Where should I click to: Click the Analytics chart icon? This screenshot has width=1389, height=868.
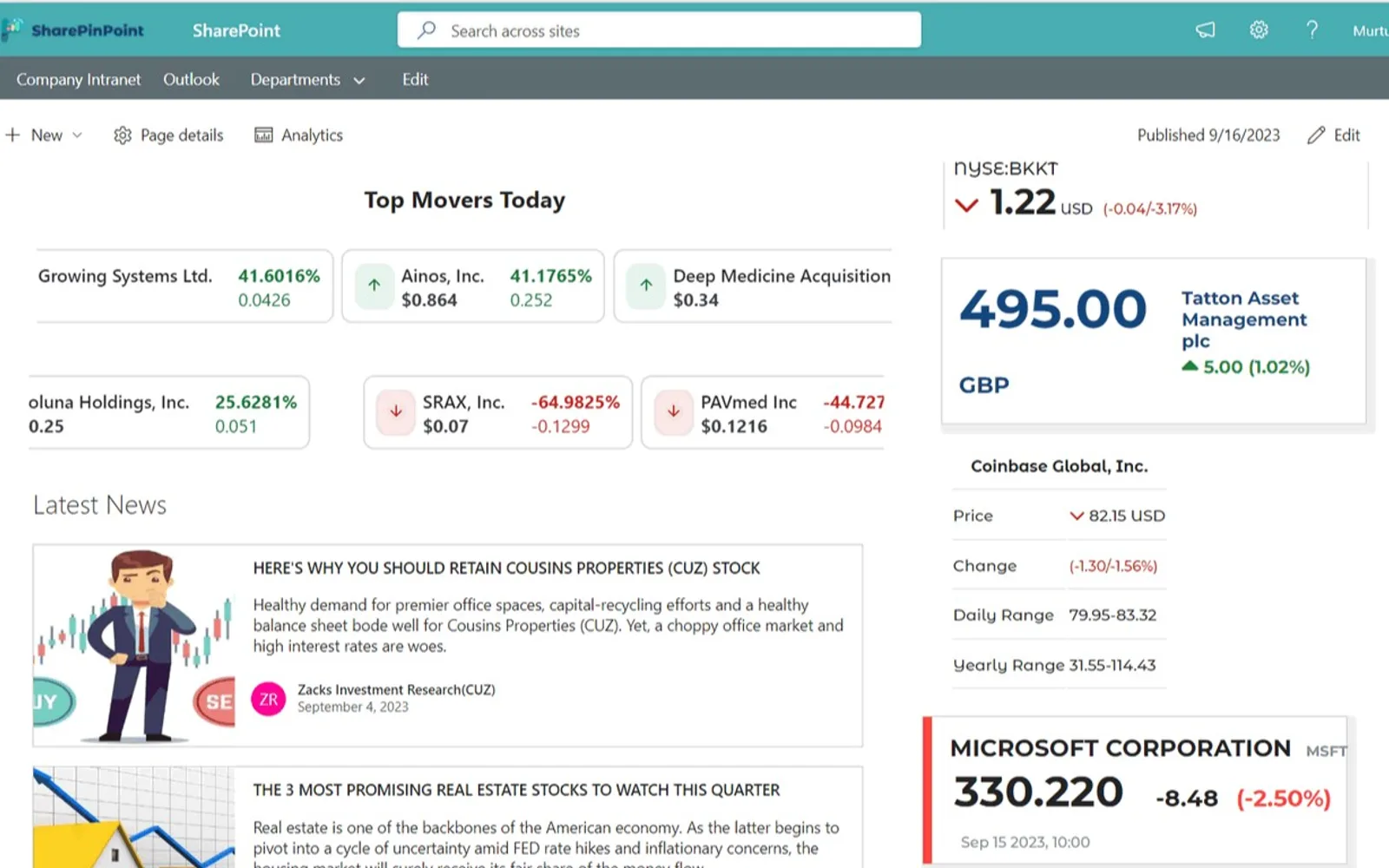click(x=263, y=135)
